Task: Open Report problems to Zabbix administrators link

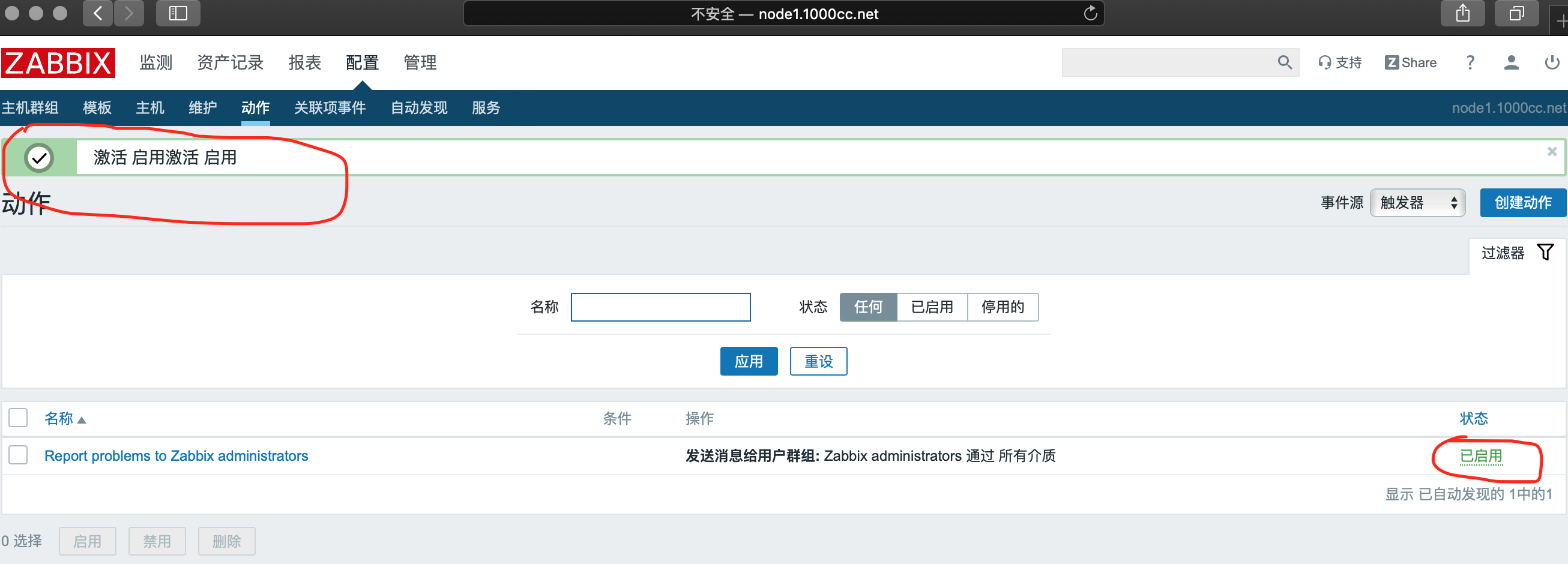Action: pos(176,456)
